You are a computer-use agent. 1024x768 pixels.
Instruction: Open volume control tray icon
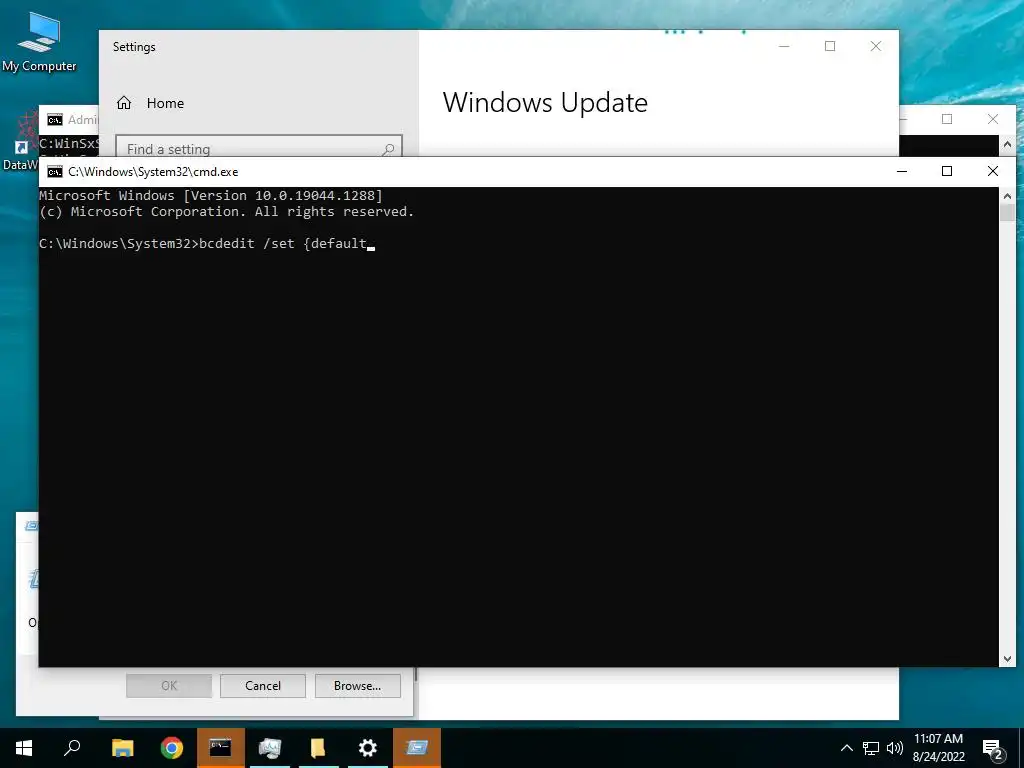coord(895,748)
